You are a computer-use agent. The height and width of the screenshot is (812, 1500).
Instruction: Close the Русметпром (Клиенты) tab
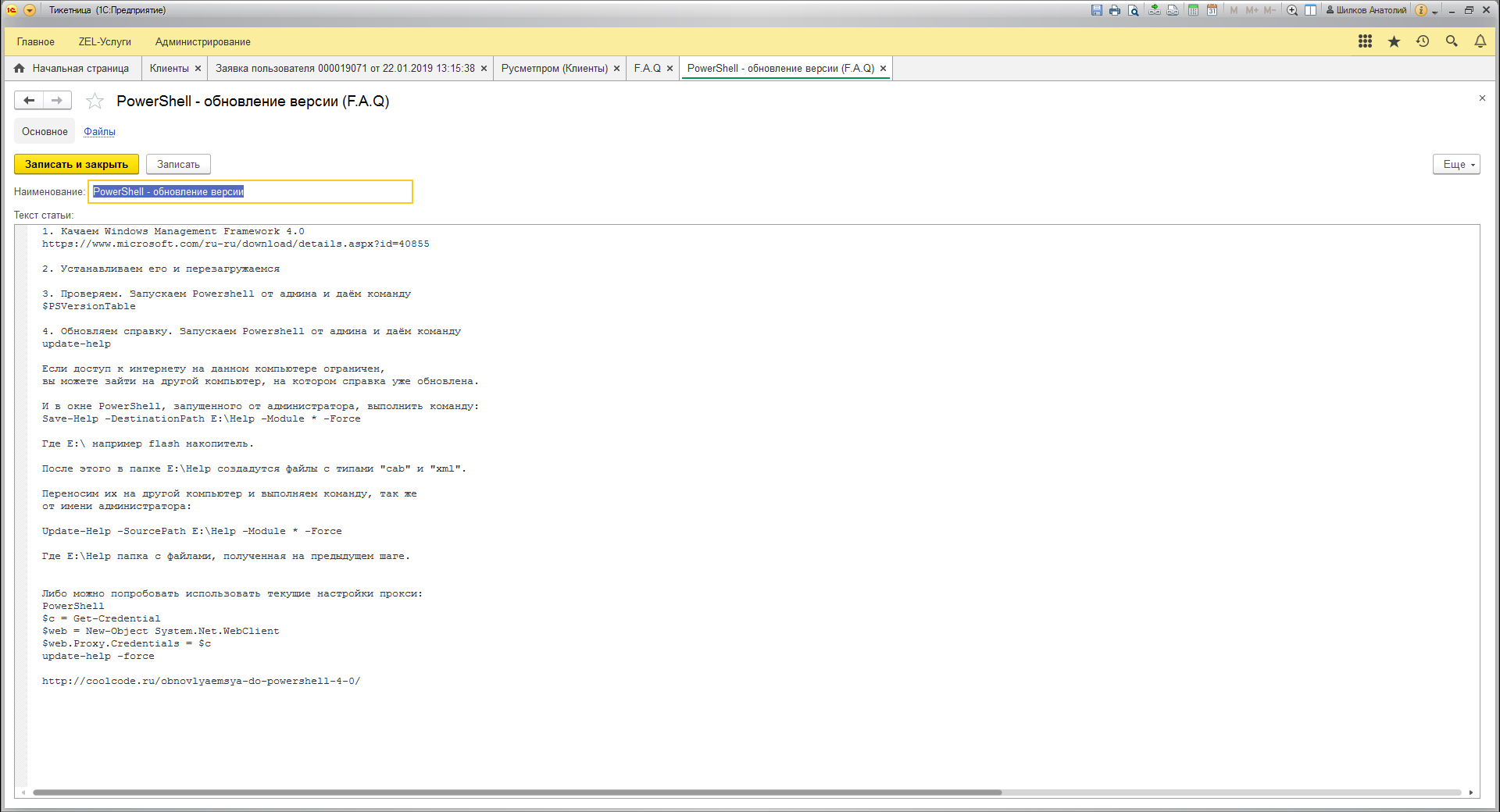coord(616,69)
